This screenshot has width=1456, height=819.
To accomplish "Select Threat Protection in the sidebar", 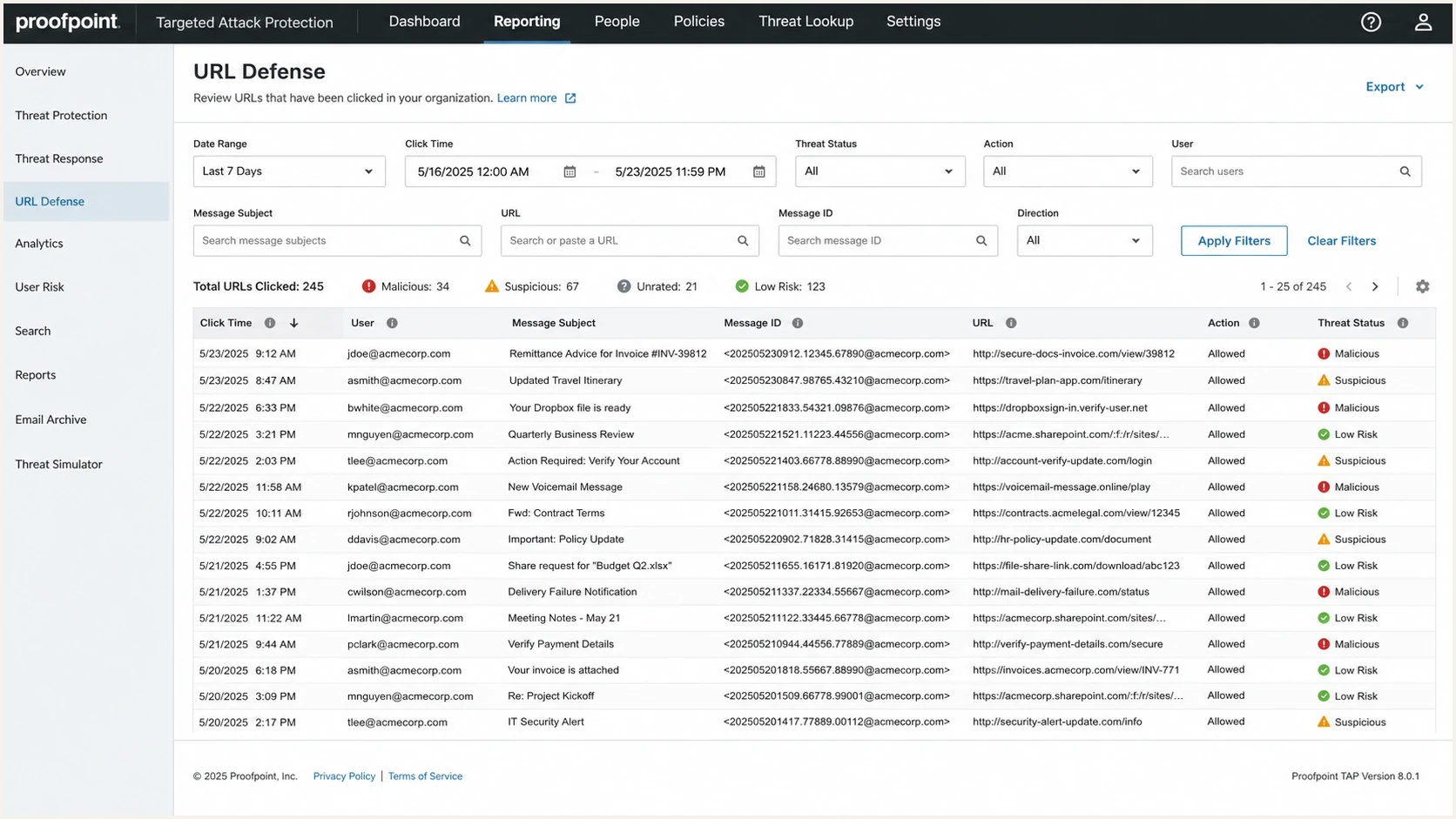I will 61,115.
